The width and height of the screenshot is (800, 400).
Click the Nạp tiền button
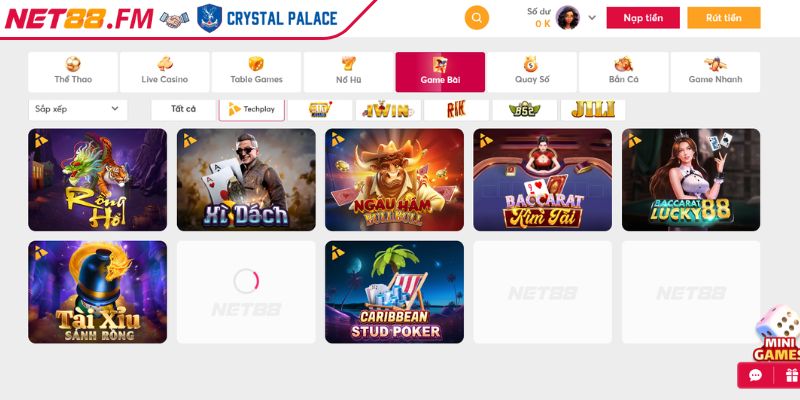pos(643,18)
